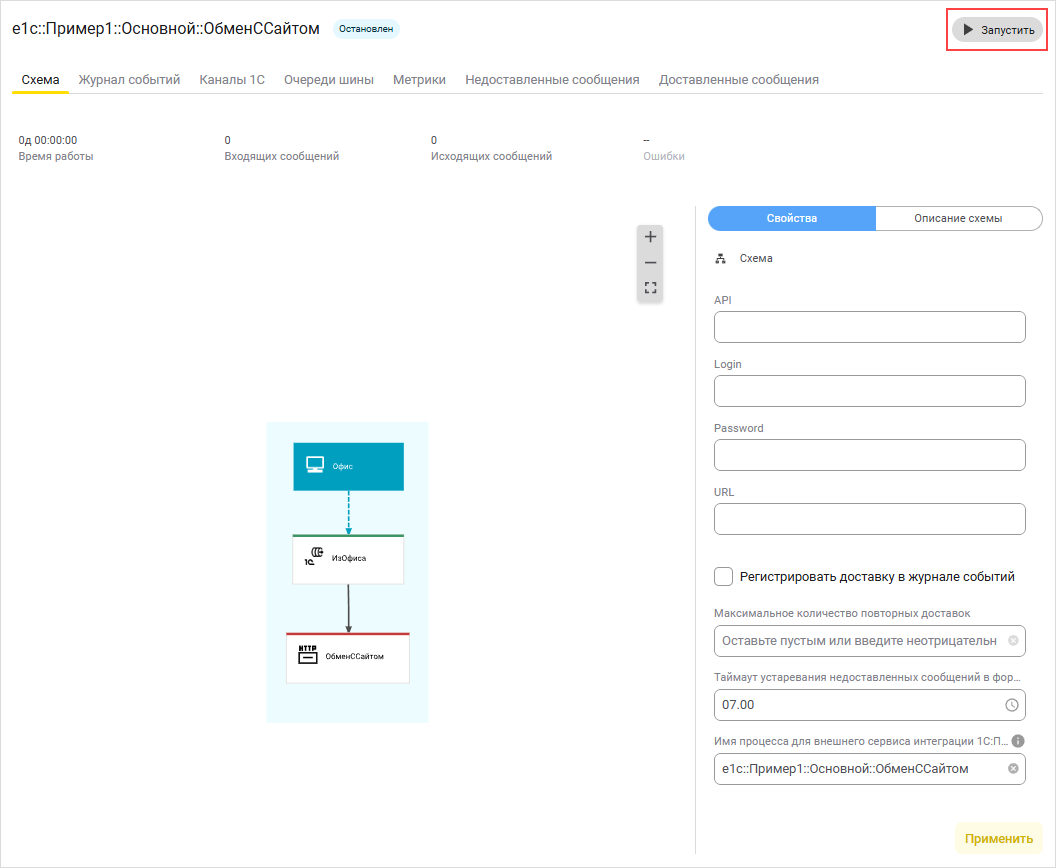1056x868 pixels.
Task: Click into the Password field
Action: pyautogui.click(x=869, y=455)
